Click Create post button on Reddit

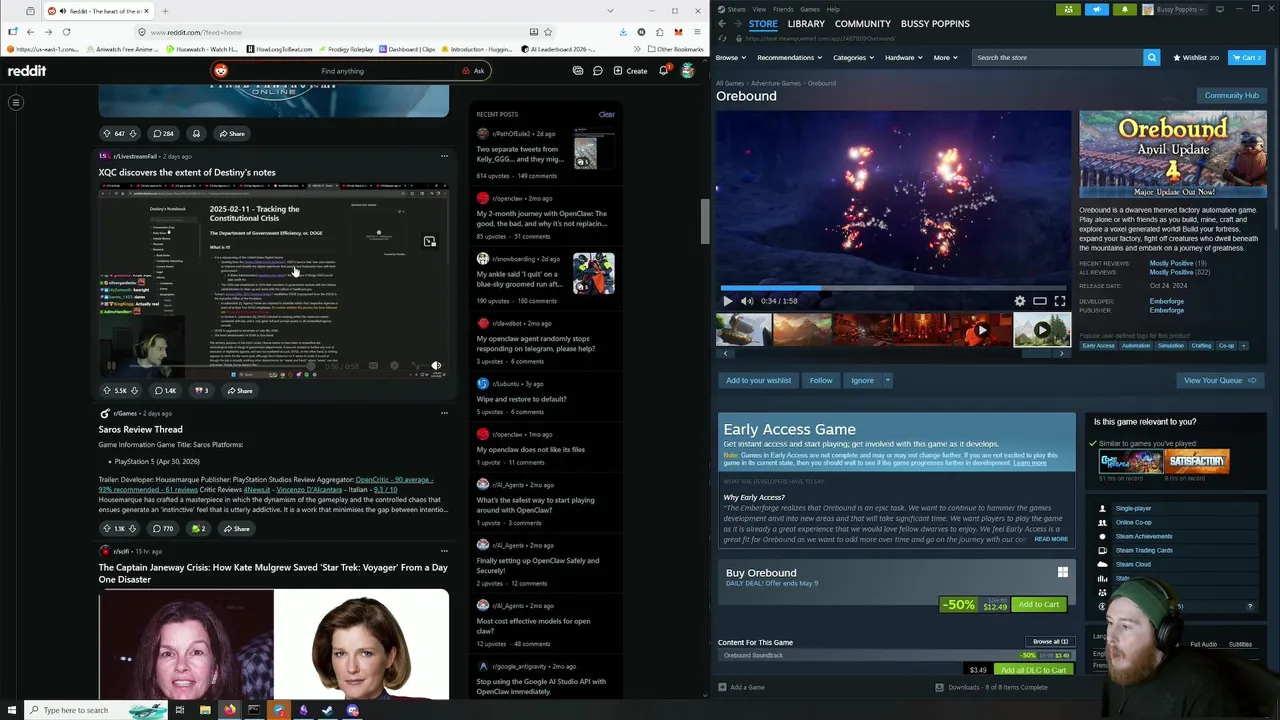pyautogui.click(x=631, y=71)
